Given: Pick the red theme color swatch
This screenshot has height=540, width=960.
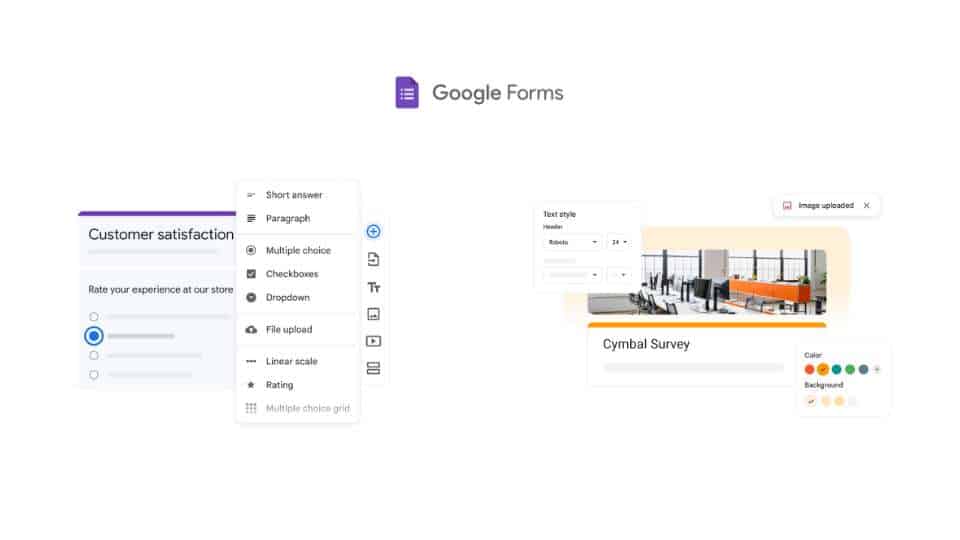Looking at the screenshot, I should pyautogui.click(x=809, y=369).
